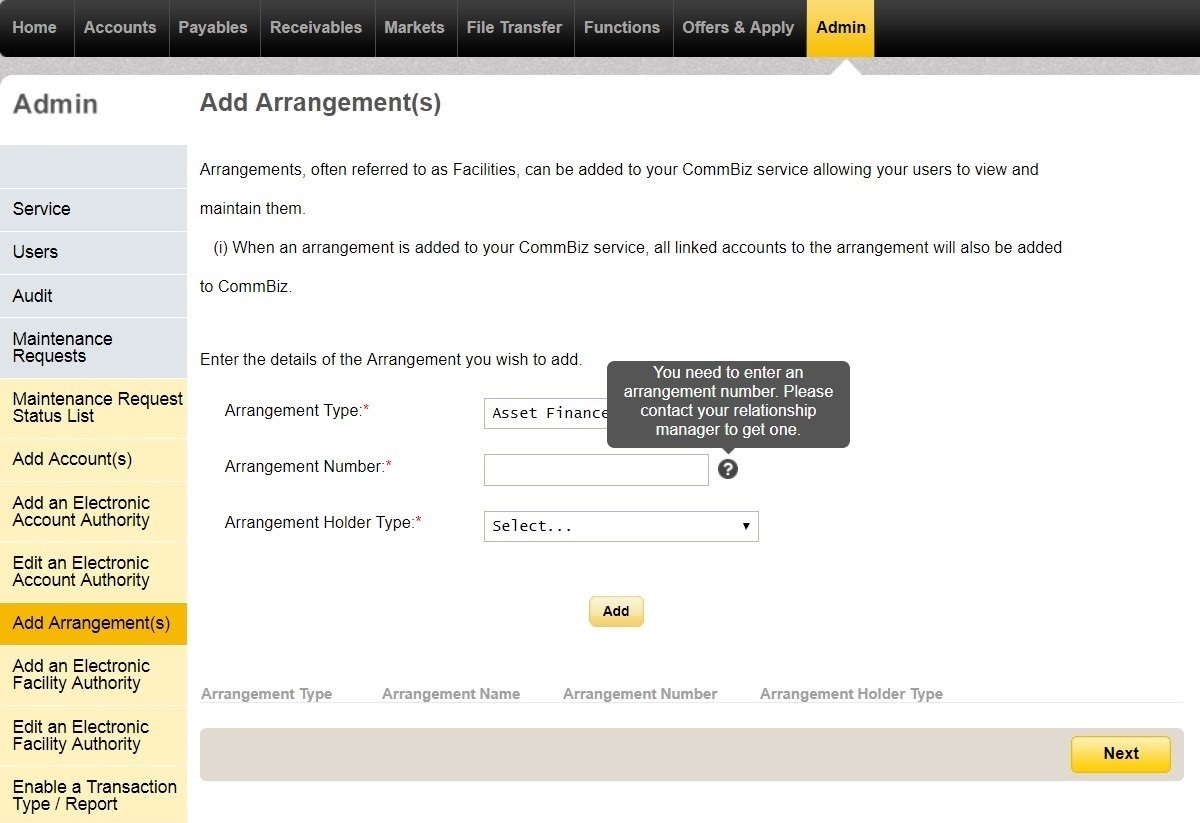Viewport: 1200px width, 823px height.
Task: Switch to the Receivables tab
Action: pyautogui.click(x=316, y=28)
